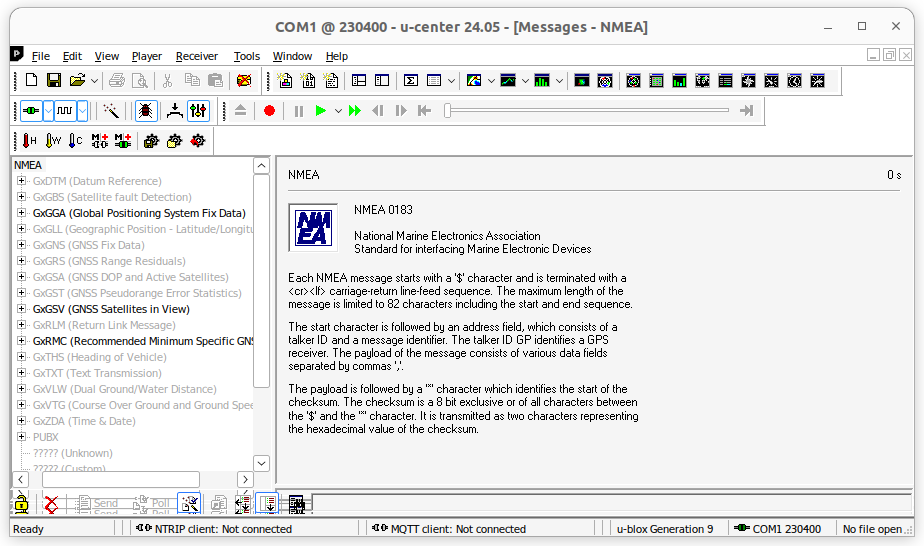Screen dimensions: 924x546
Task: Jump to end with the skip-to-end arrow
Action: pos(747,111)
